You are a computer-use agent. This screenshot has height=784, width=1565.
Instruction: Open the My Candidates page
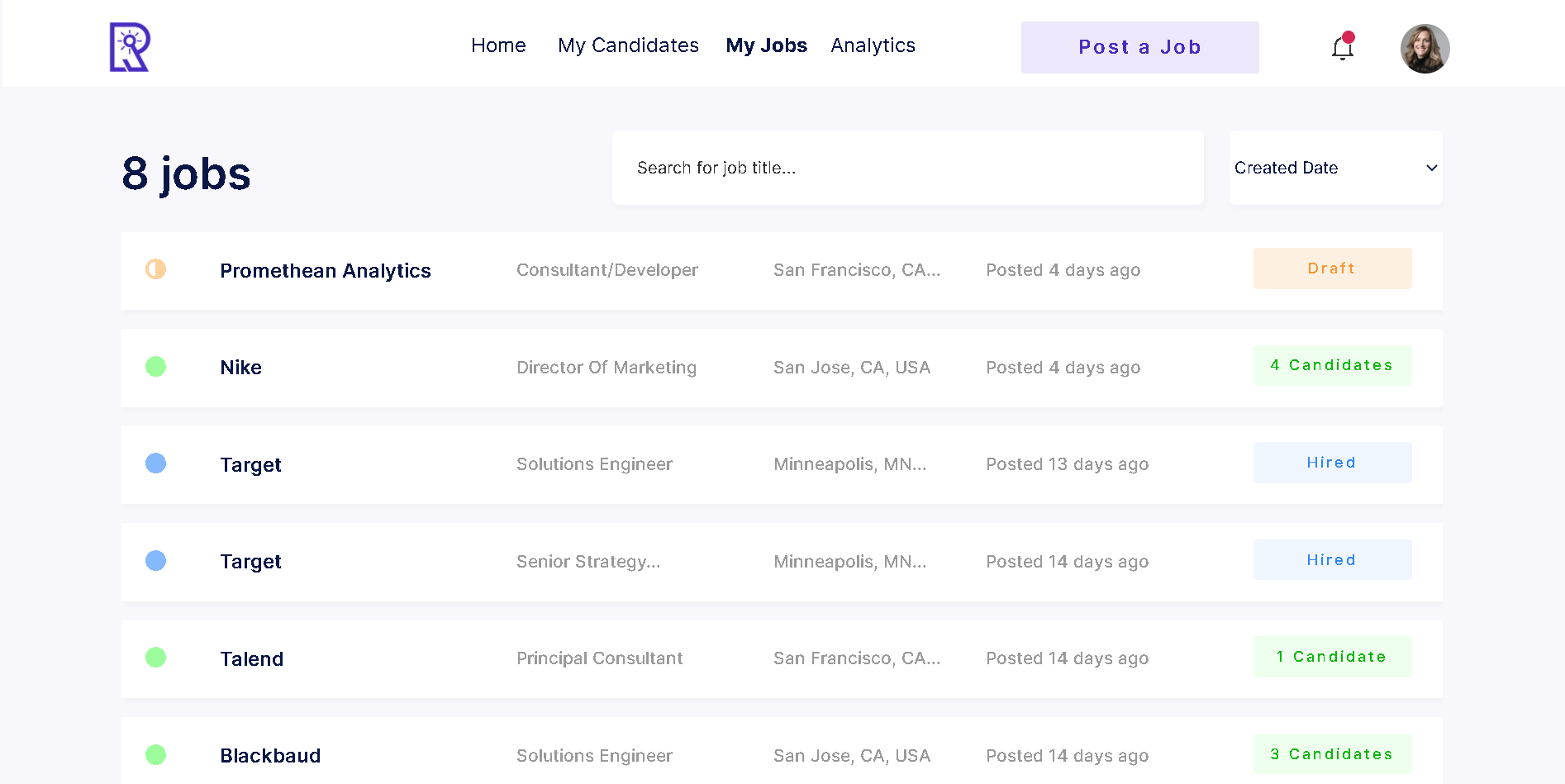[628, 45]
